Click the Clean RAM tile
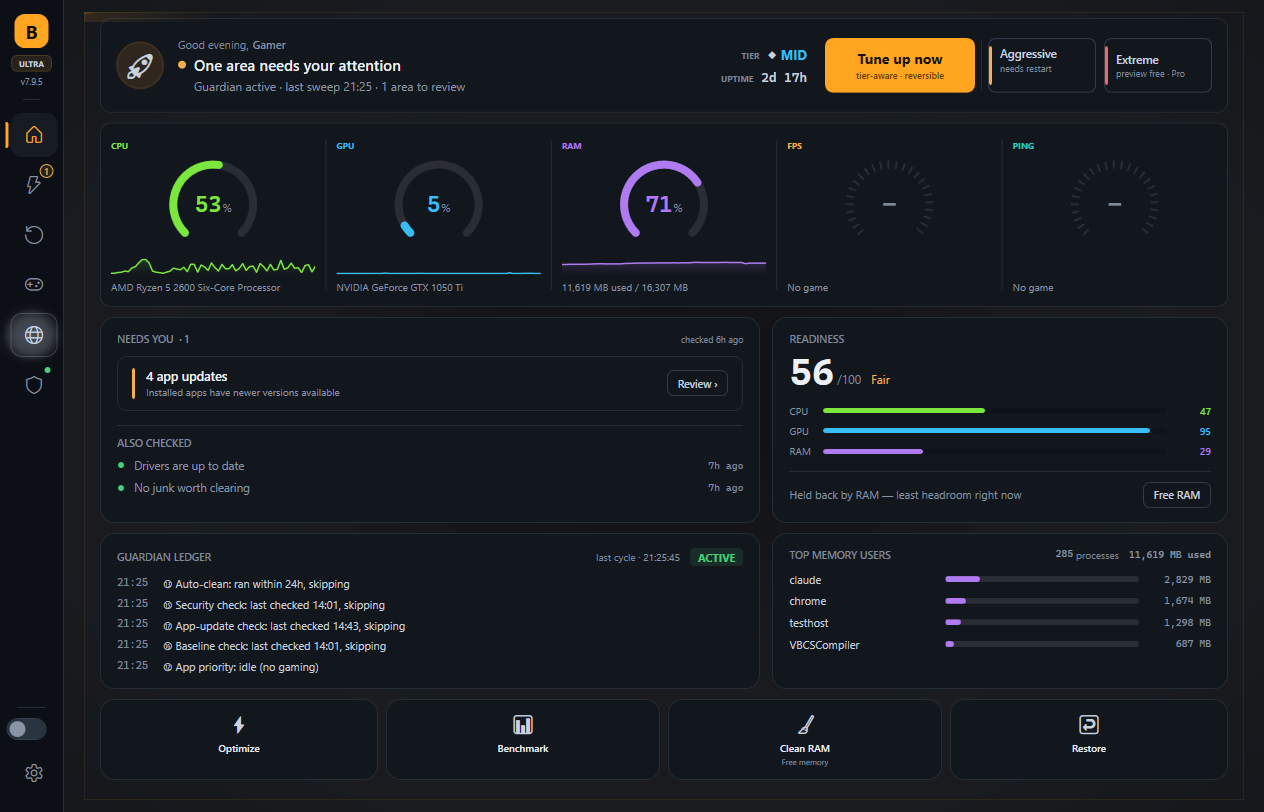1264x812 pixels. tap(805, 739)
